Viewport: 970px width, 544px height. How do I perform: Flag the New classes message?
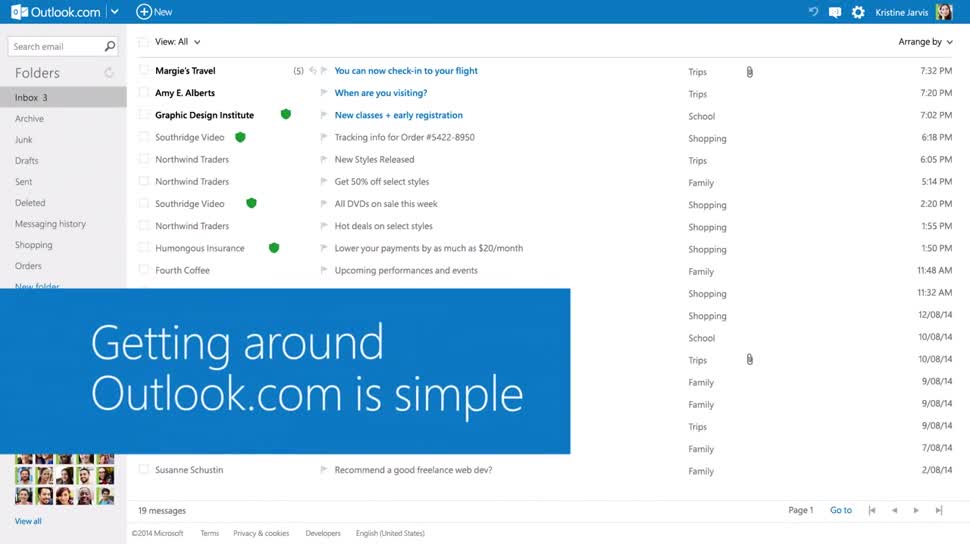(324, 115)
